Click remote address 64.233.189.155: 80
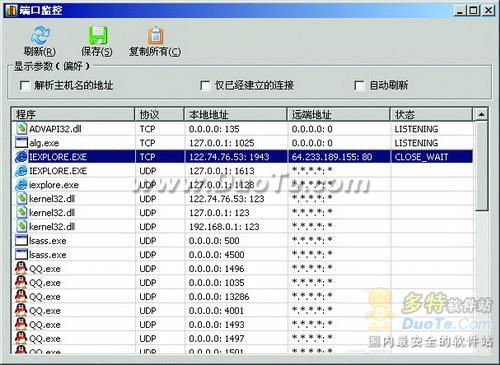The height and width of the screenshot is (365, 500). point(332,157)
